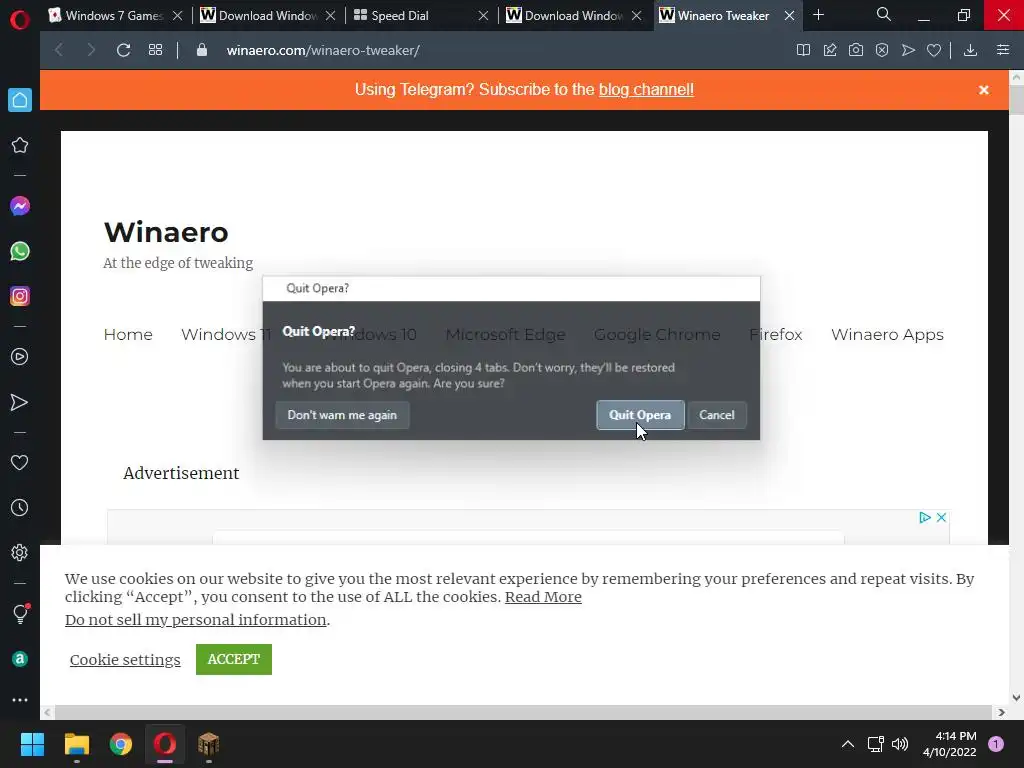The height and width of the screenshot is (768, 1024).
Task: Open the 4:14 PM clock and calendar
Action: point(950,744)
